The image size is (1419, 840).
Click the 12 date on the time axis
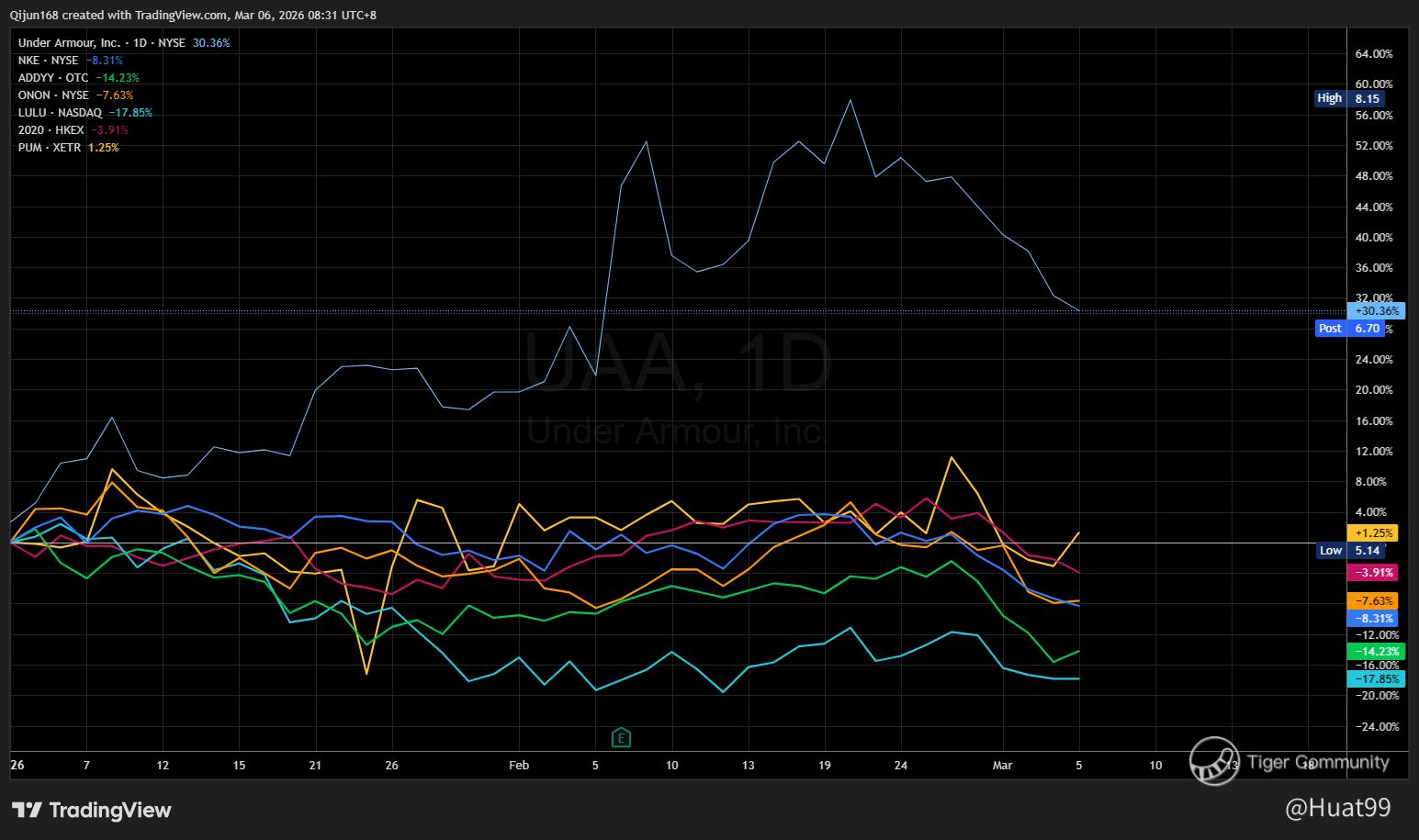(163, 766)
